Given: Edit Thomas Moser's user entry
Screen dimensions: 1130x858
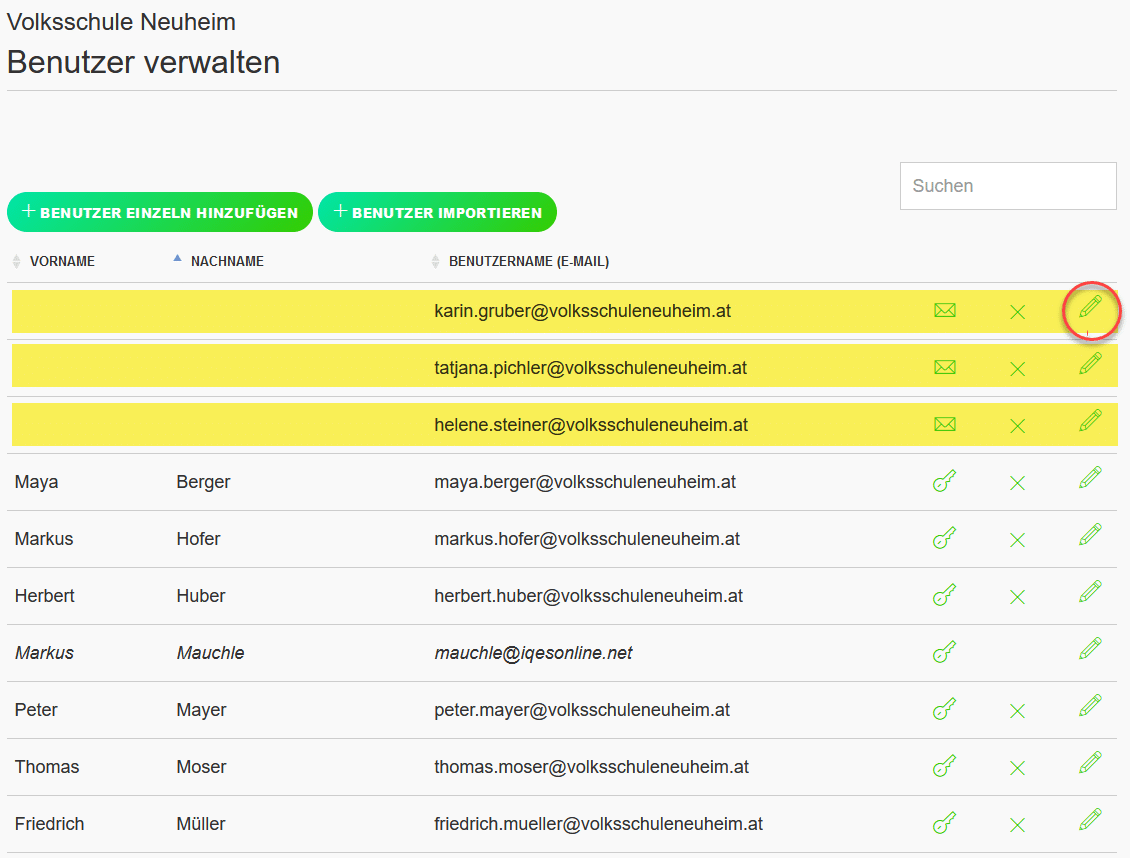Looking at the screenshot, I should pos(1090,767).
